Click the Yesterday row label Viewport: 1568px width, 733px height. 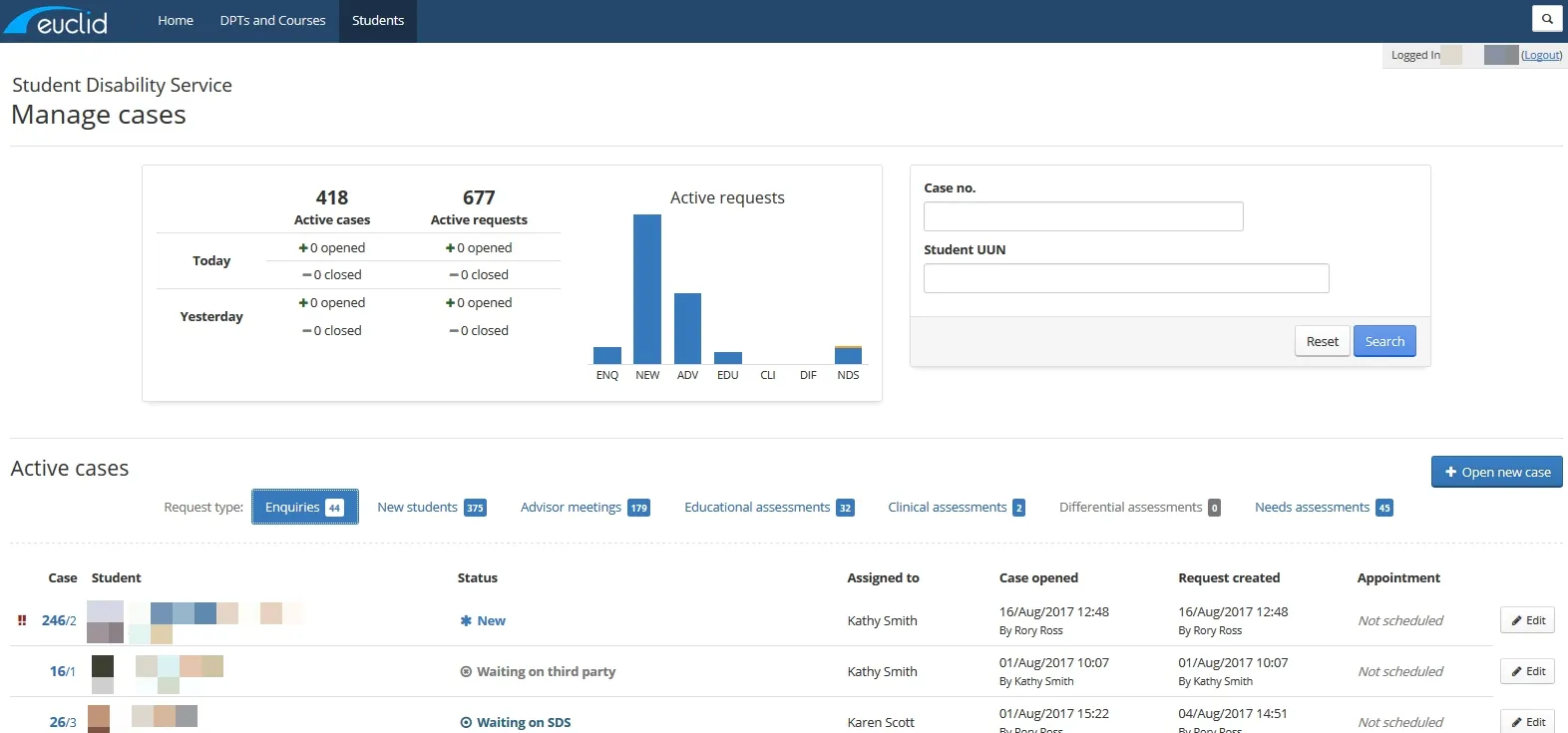(x=211, y=316)
